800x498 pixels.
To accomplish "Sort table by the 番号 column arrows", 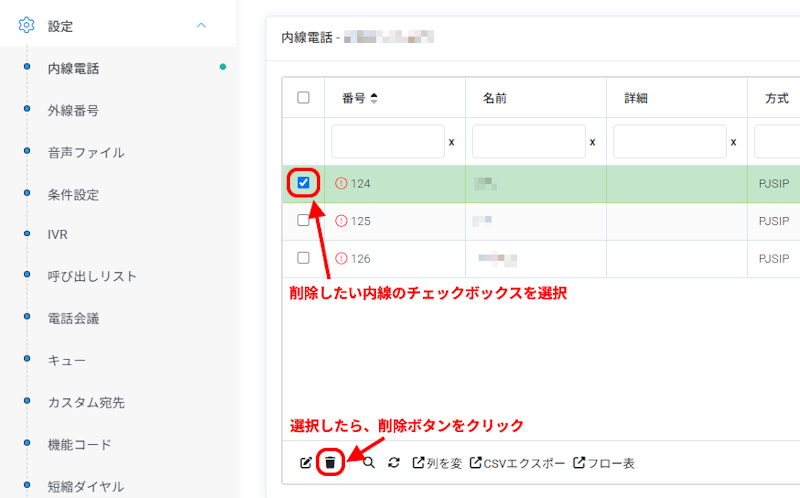I will click(x=374, y=98).
